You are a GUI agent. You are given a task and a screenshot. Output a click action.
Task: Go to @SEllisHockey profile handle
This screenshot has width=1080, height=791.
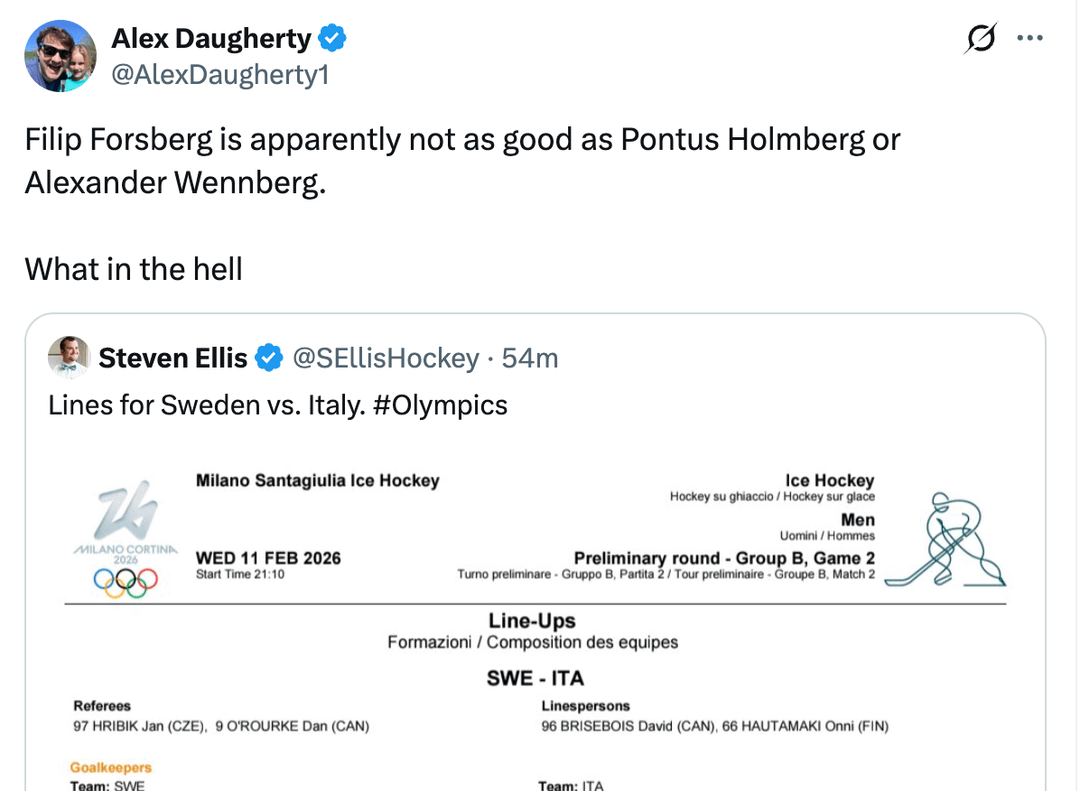(x=385, y=358)
